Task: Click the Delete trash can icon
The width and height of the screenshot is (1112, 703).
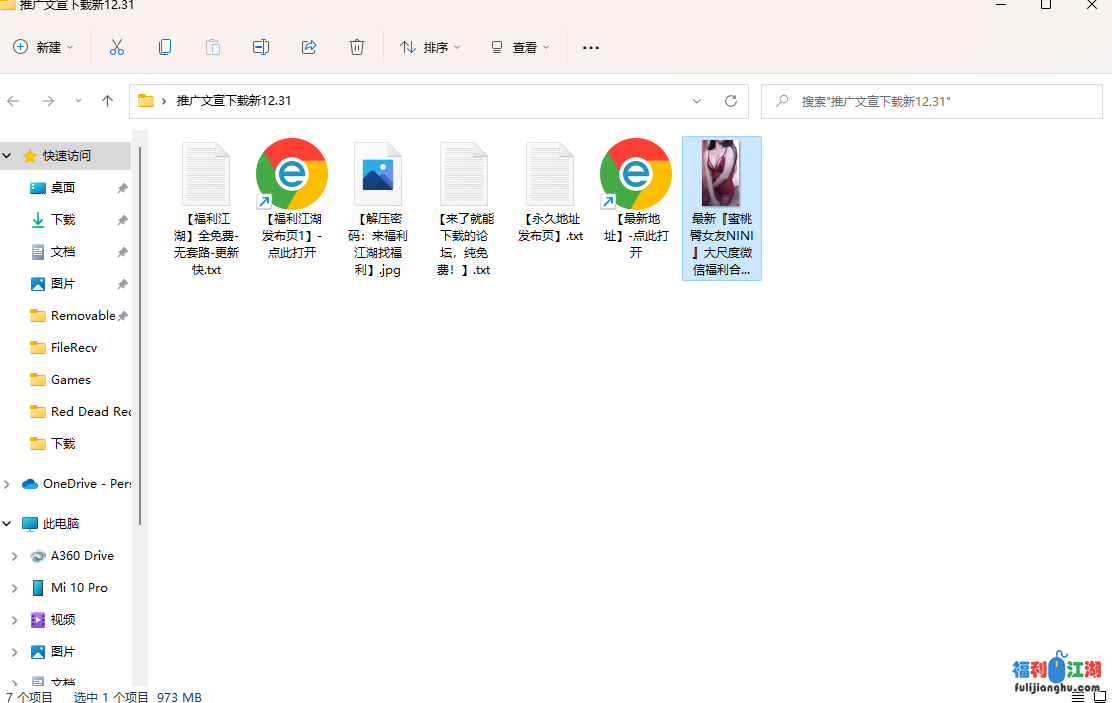Action: tap(357, 47)
